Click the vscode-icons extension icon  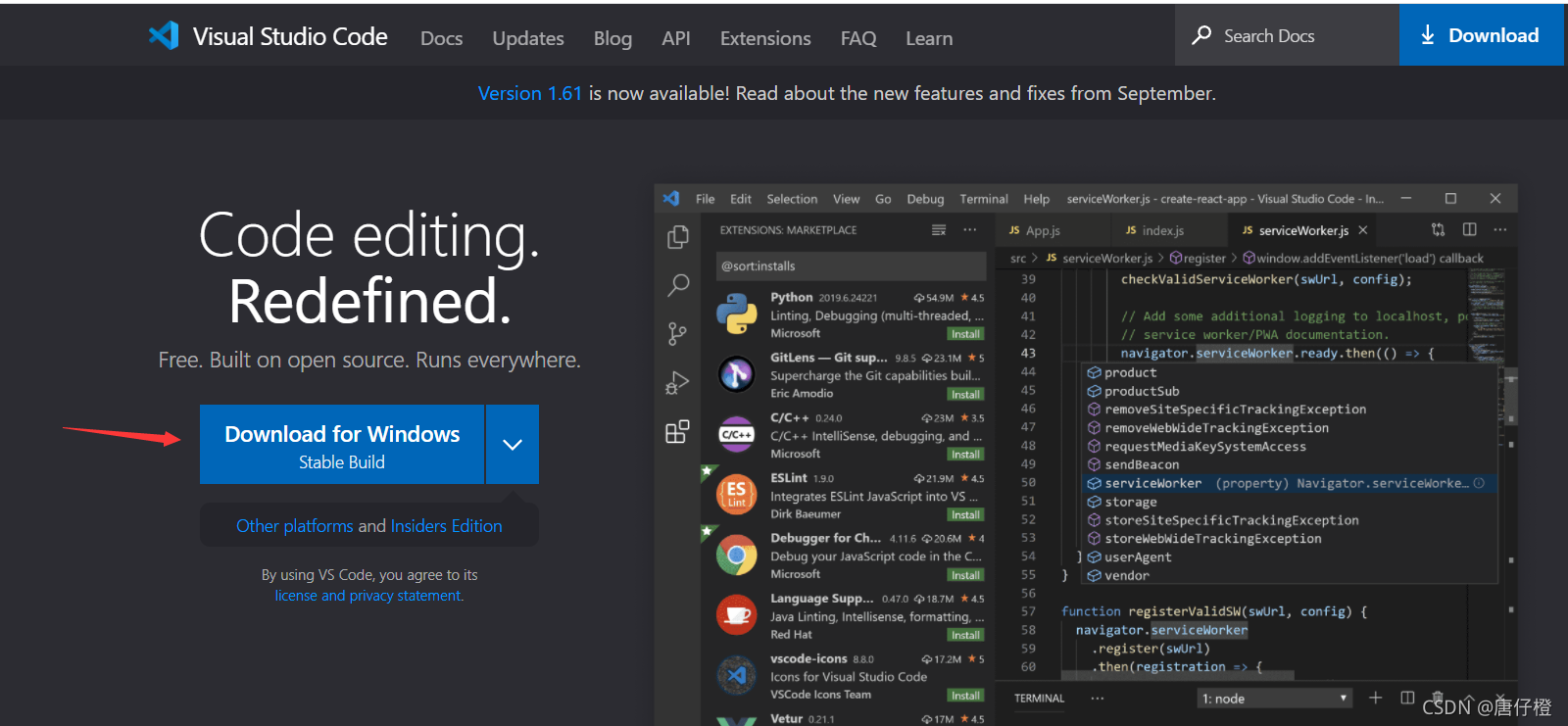point(736,676)
